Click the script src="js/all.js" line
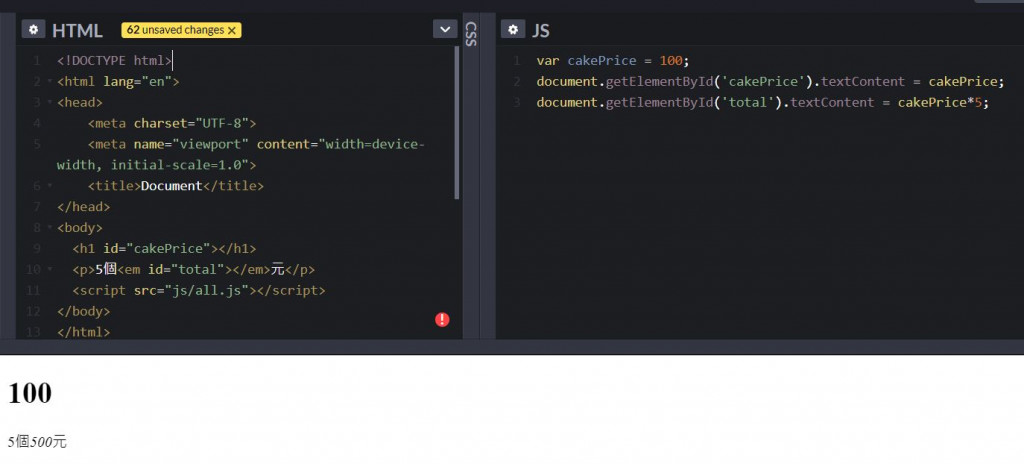 199,291
